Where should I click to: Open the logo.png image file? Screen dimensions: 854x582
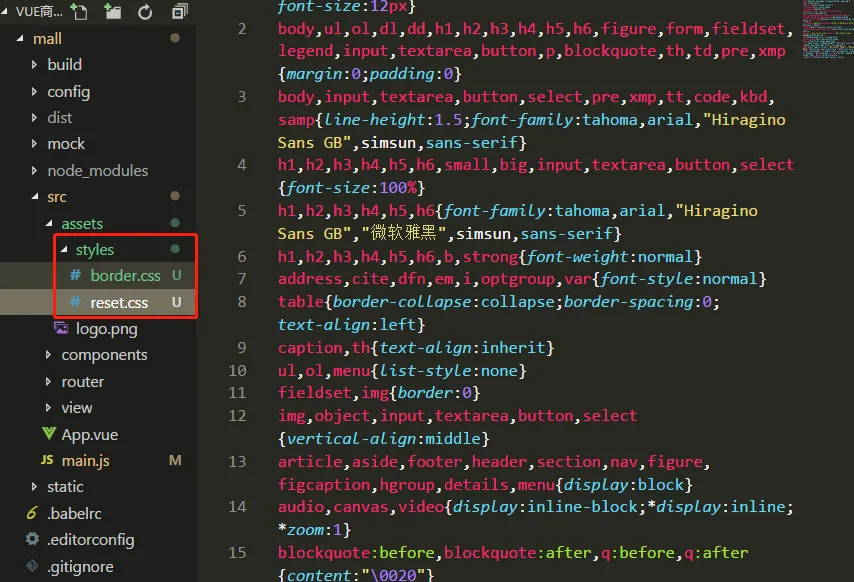tap(106, 328)
